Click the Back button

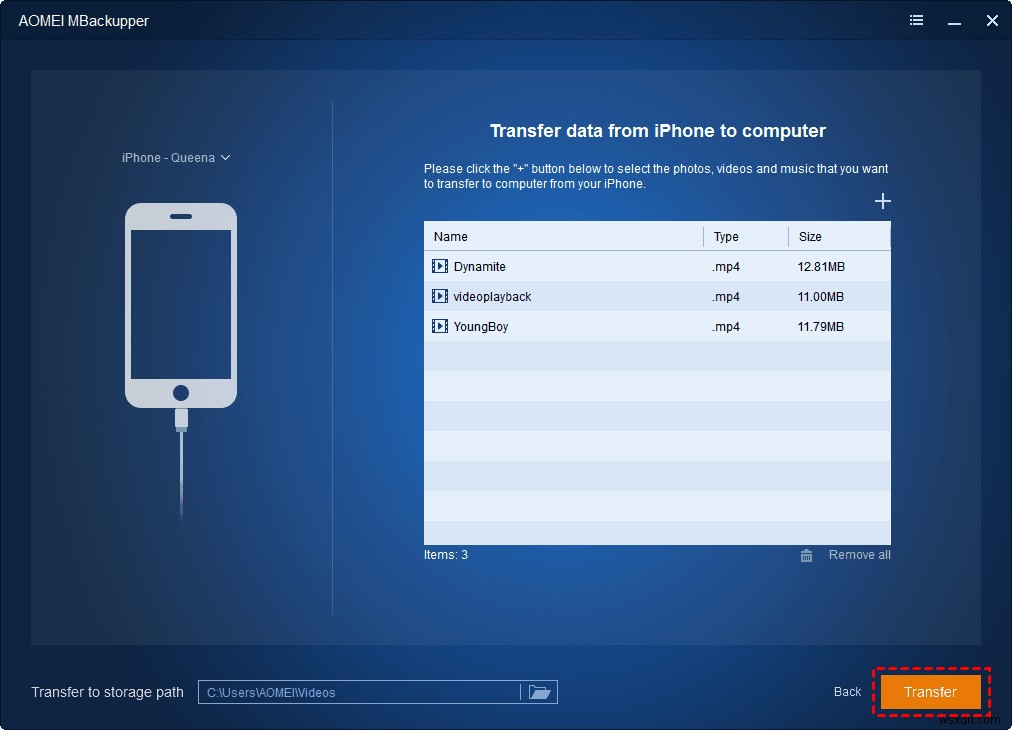click(x=846, y=691)
